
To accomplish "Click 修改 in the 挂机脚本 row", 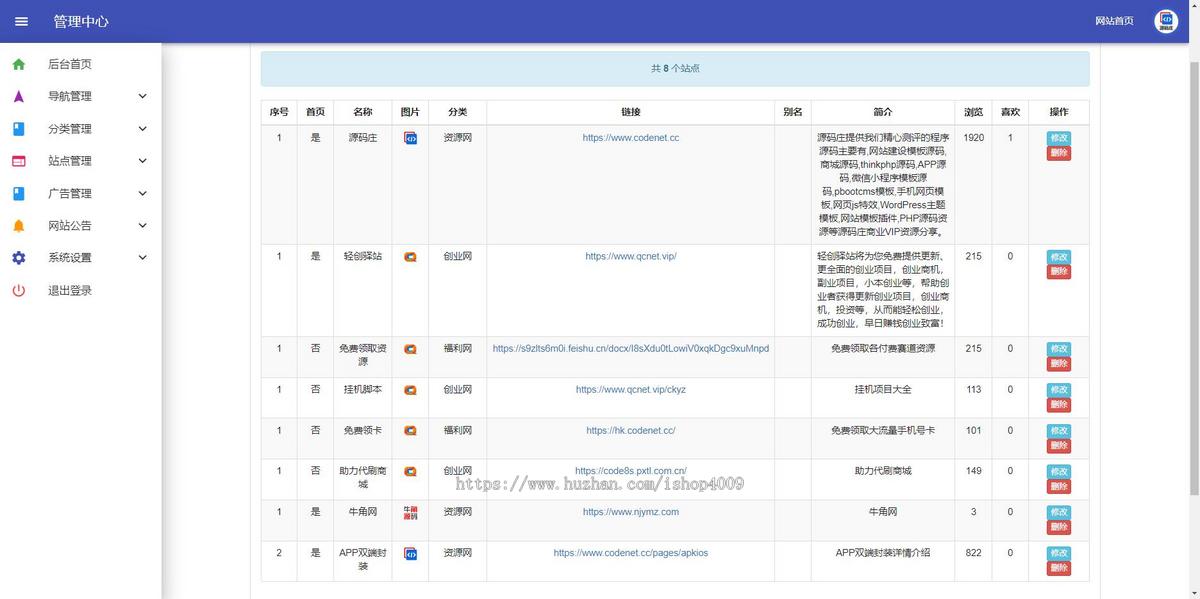I will (x=1059, y=390).
